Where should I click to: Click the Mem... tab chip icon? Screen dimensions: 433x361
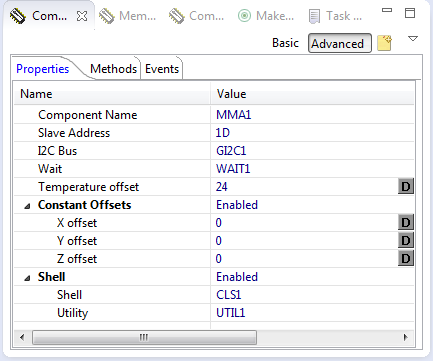[x=107, y=16]
